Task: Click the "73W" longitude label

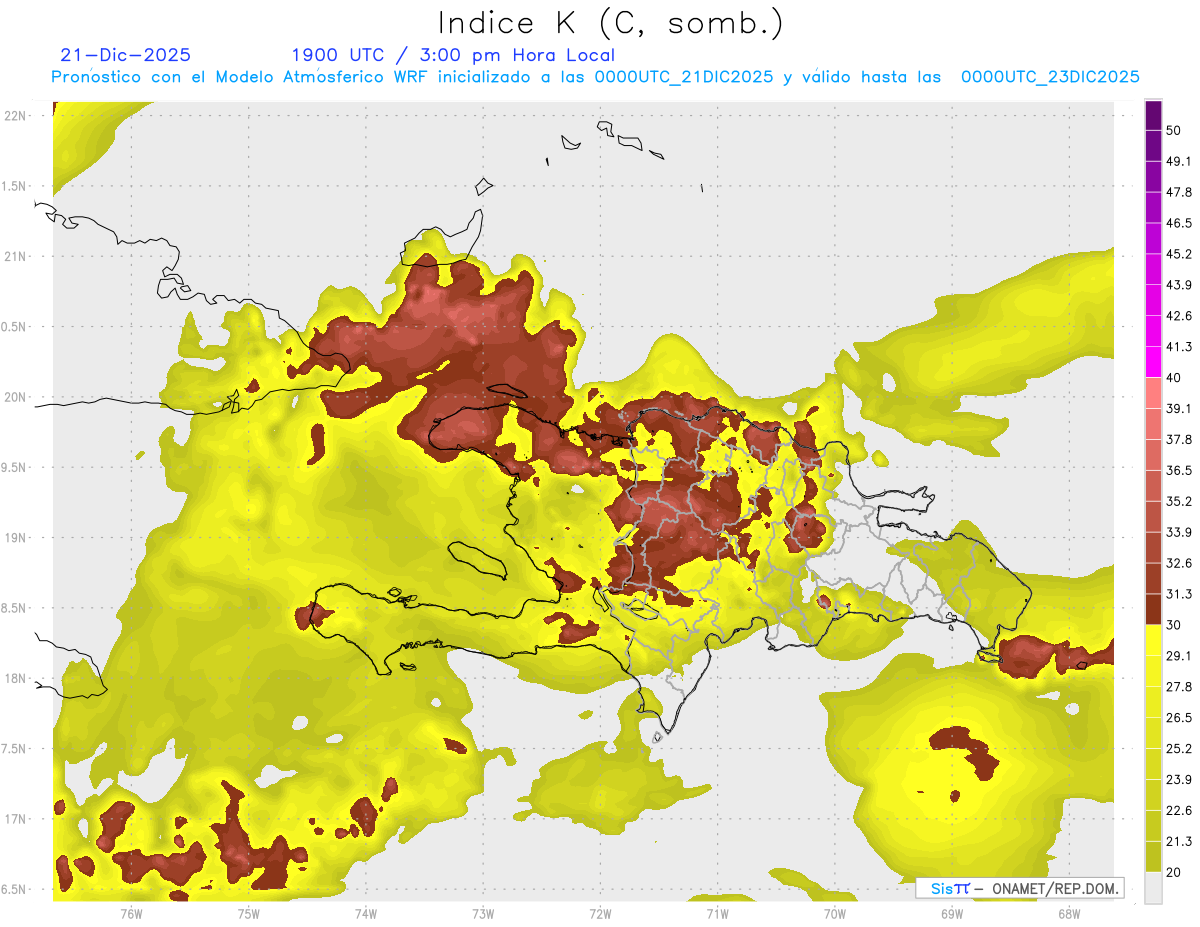Action: click(483, 913)
